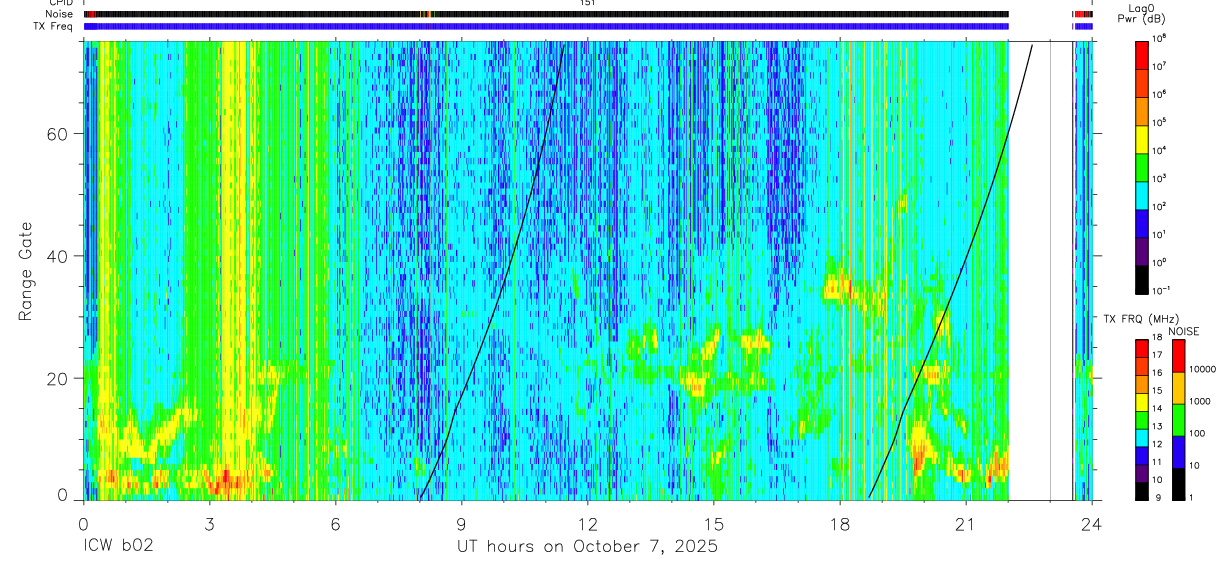Screen dimensions: 1228x567
Task: Click the red 17–18 MHz segment of the TX FRQ colorbar
Action: (1141, 349)
